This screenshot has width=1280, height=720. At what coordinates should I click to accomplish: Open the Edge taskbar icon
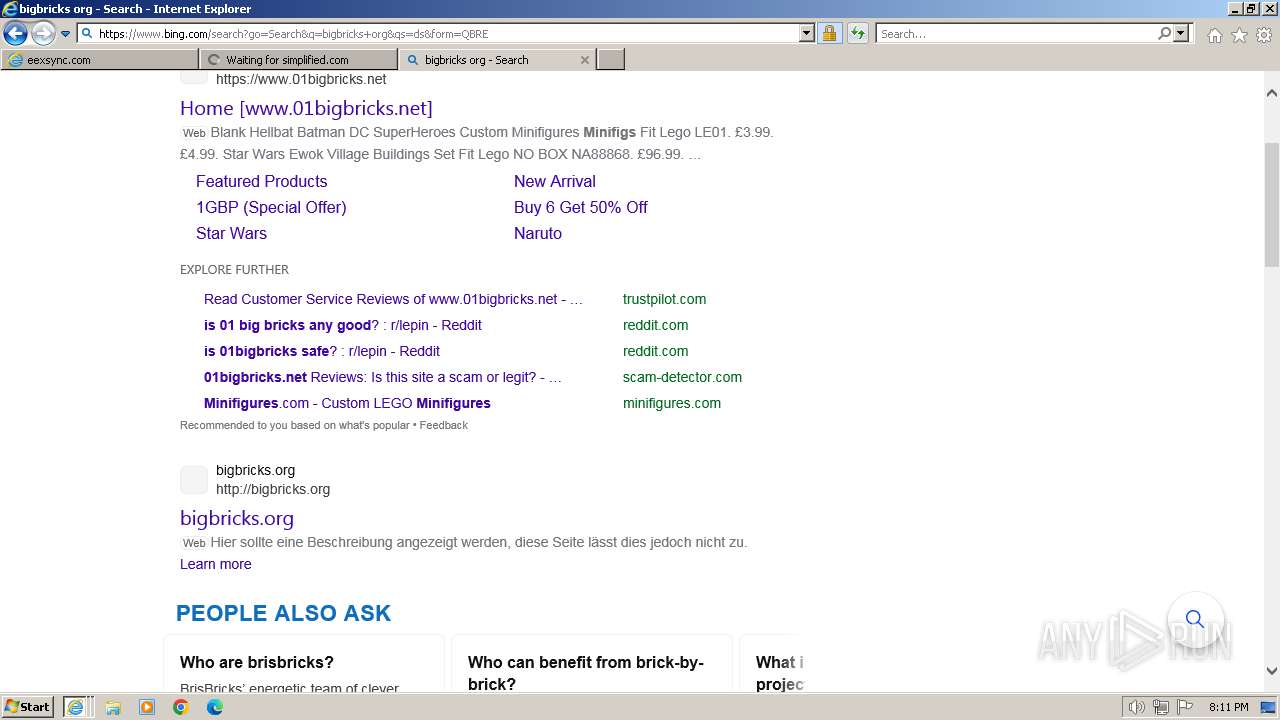point(214,707)
